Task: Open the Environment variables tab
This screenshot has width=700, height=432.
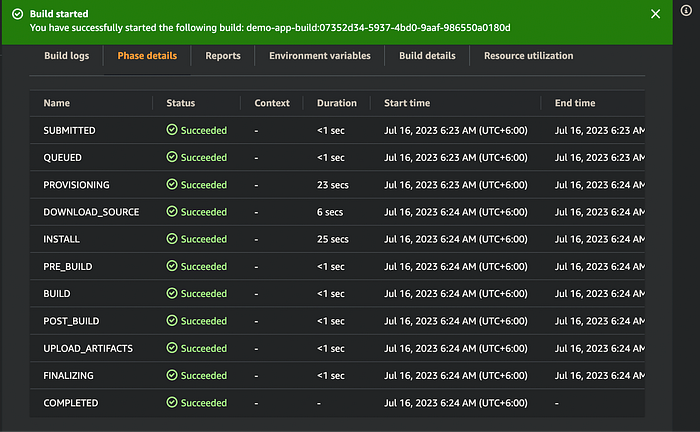Action: [319, 56]
